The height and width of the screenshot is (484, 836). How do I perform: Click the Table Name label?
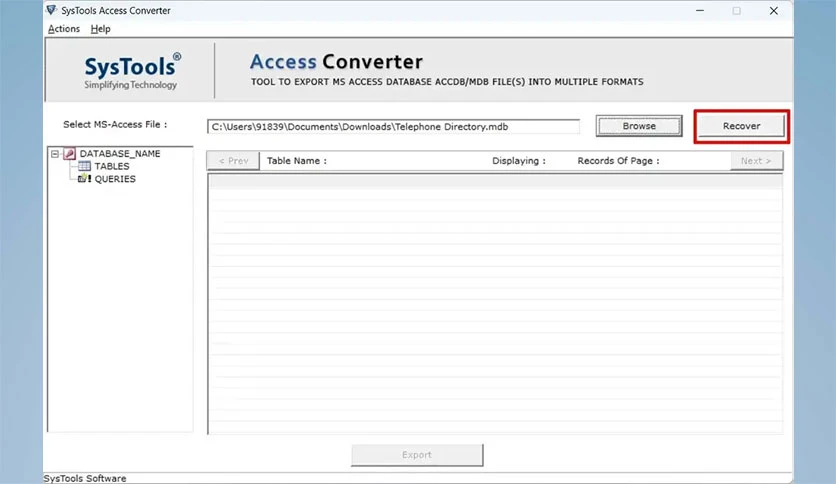click(297, 161)
